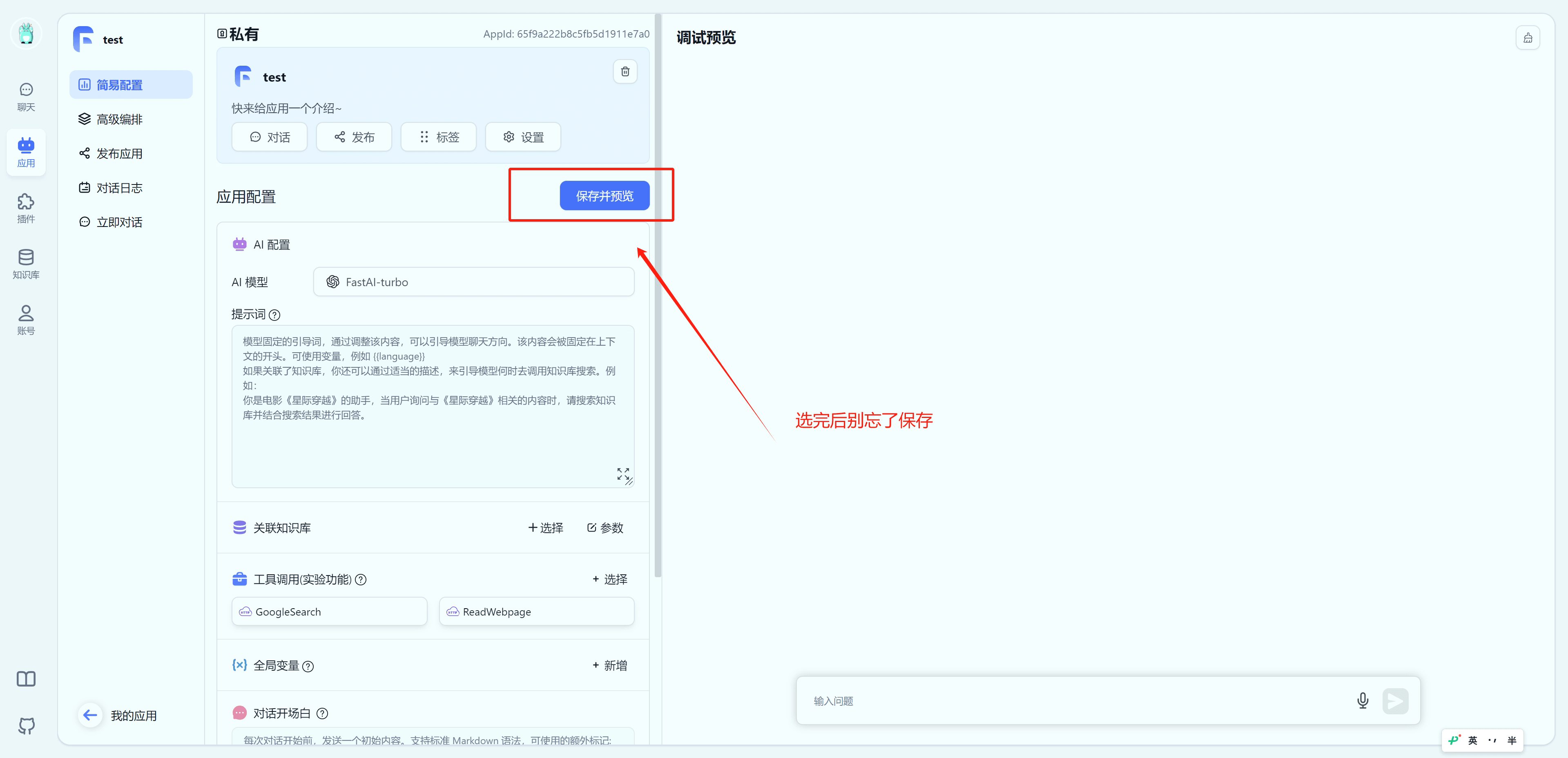Screen dimensions: 1568x758
Task: Open the GitHub link icon at bottom left
Action: pyautogui.click(x=26, y=726)
